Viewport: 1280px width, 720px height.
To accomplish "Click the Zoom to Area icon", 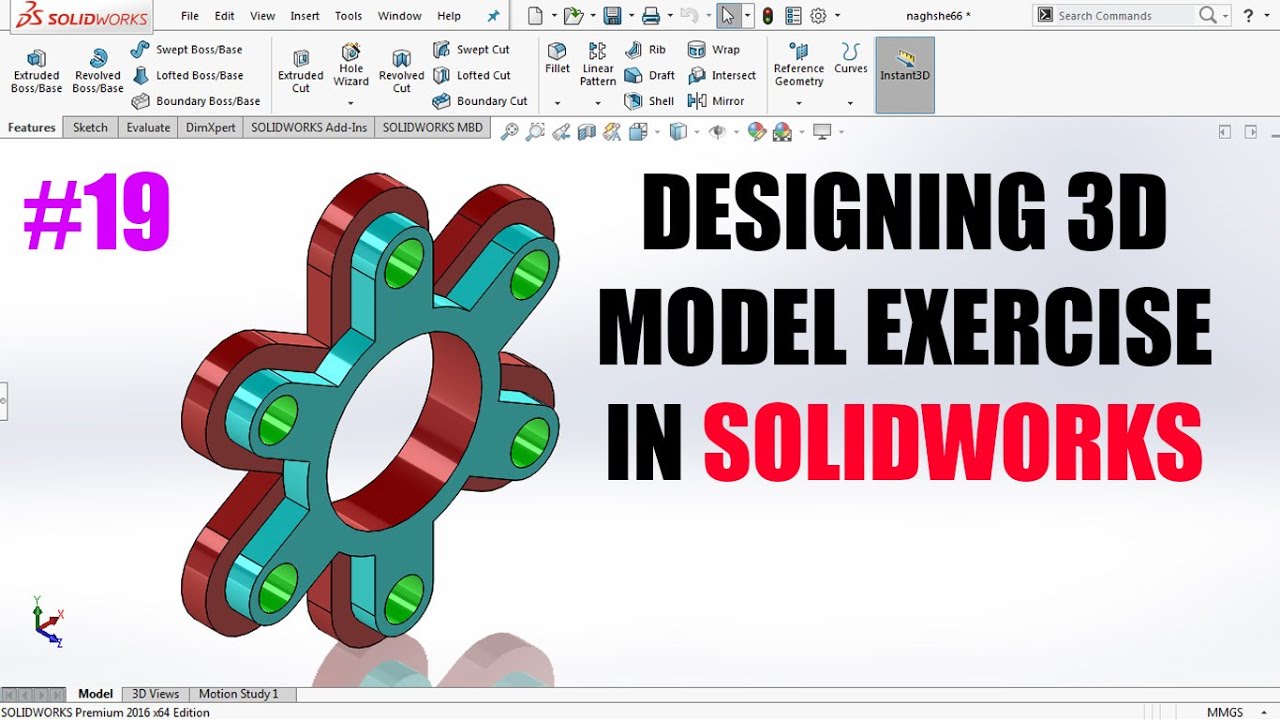I will 536,131.
